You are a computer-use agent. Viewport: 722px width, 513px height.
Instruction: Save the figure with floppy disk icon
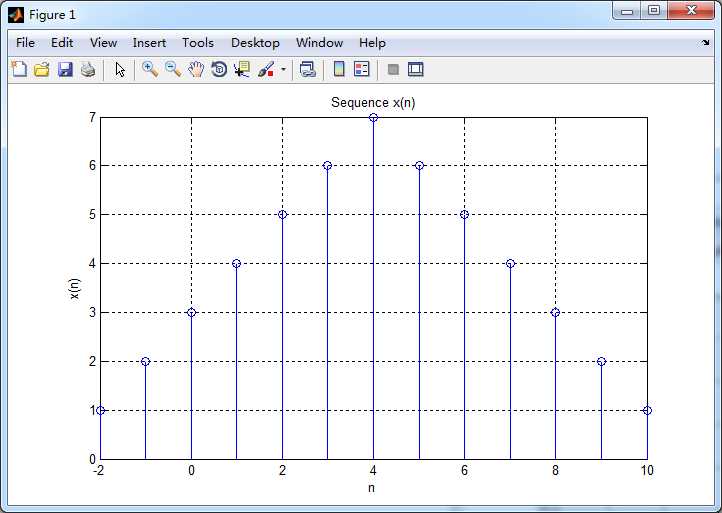65,70
